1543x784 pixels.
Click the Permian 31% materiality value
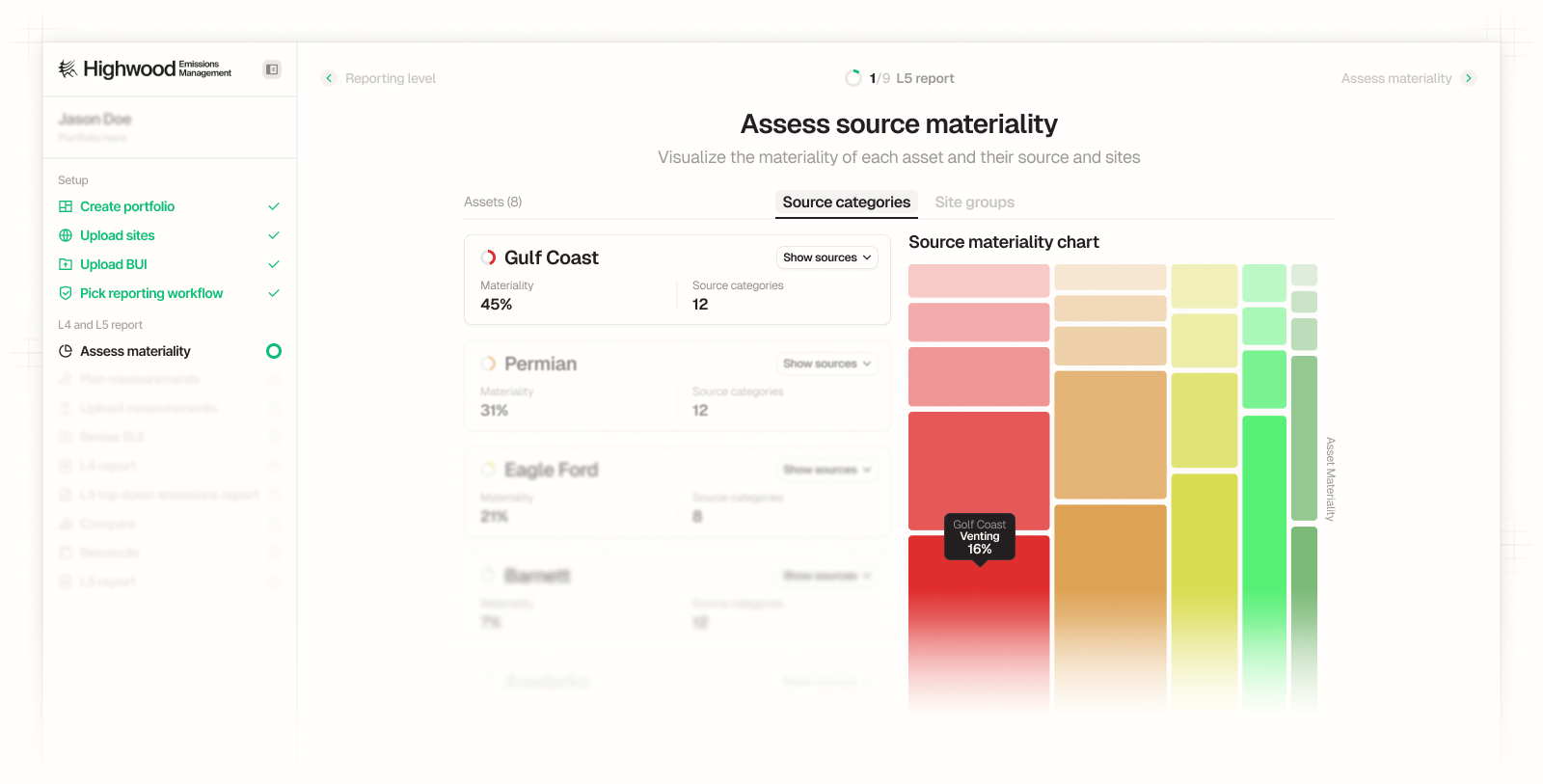click(495, 411)
